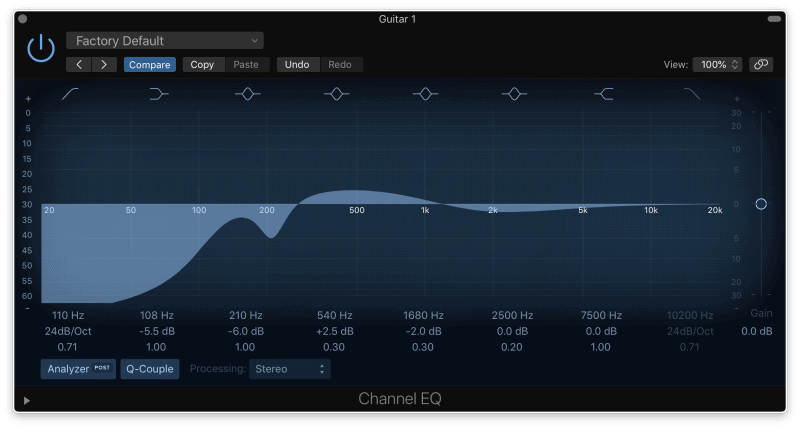Click the plus above the gain scale
This screenshot has width=800, height=429.
736,99
